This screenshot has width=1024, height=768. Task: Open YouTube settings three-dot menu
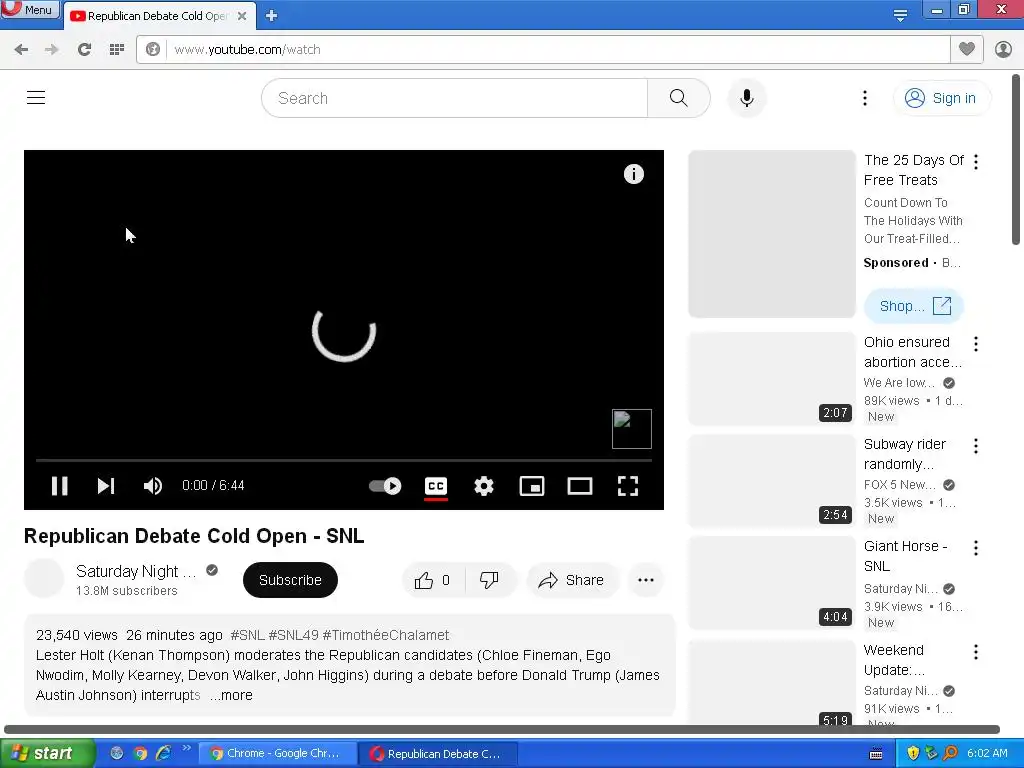(x=865, y=98)
